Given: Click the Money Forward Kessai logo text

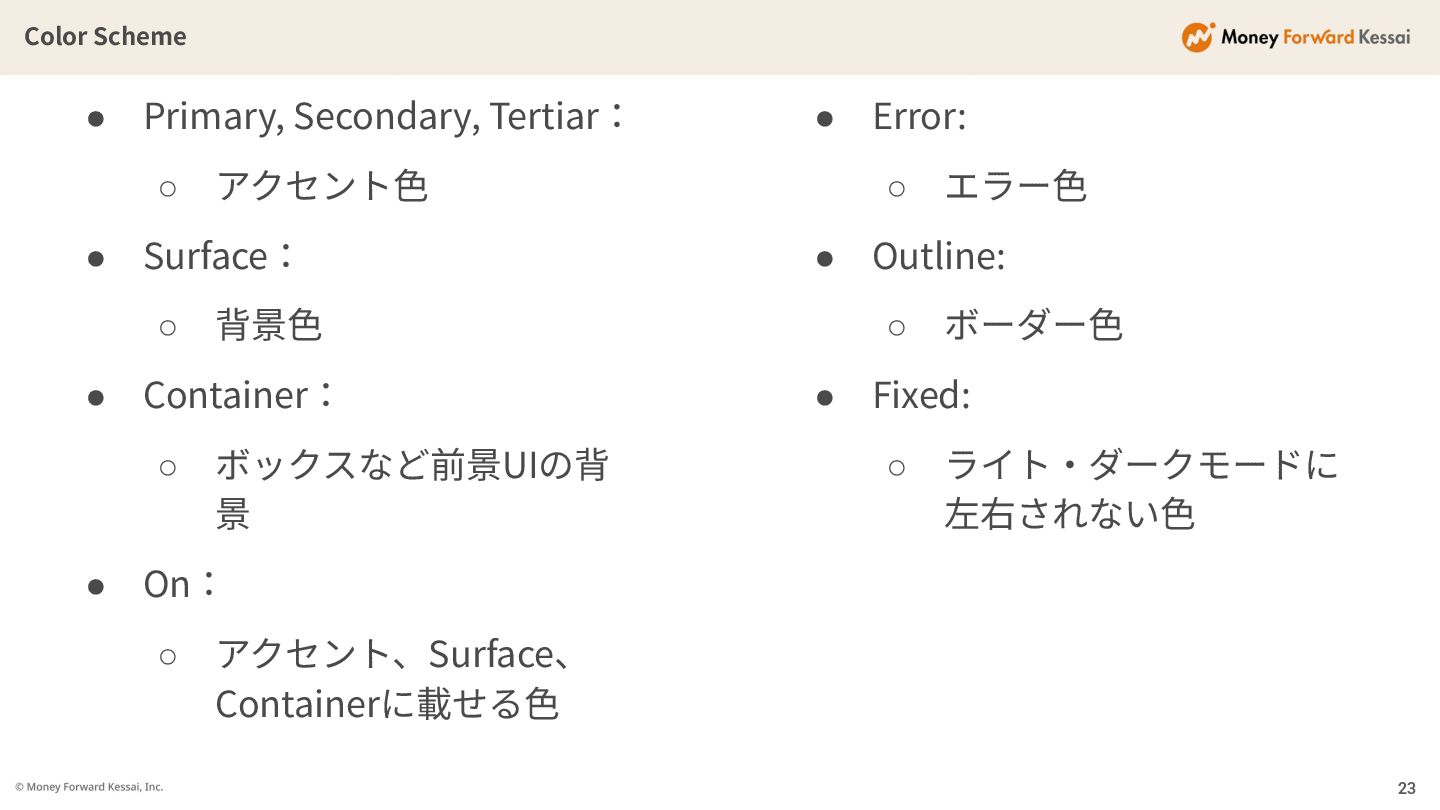Looking at the screenshot, I should point(1315,37).
